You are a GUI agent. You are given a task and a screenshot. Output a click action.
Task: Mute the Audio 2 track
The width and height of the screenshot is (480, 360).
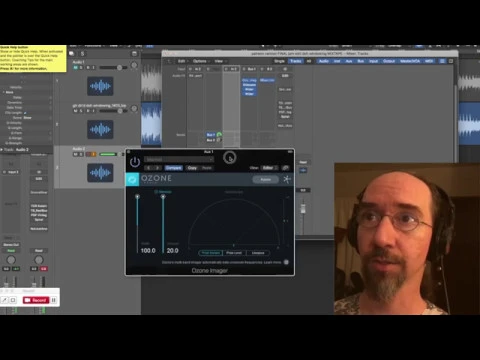click(75, 154)
